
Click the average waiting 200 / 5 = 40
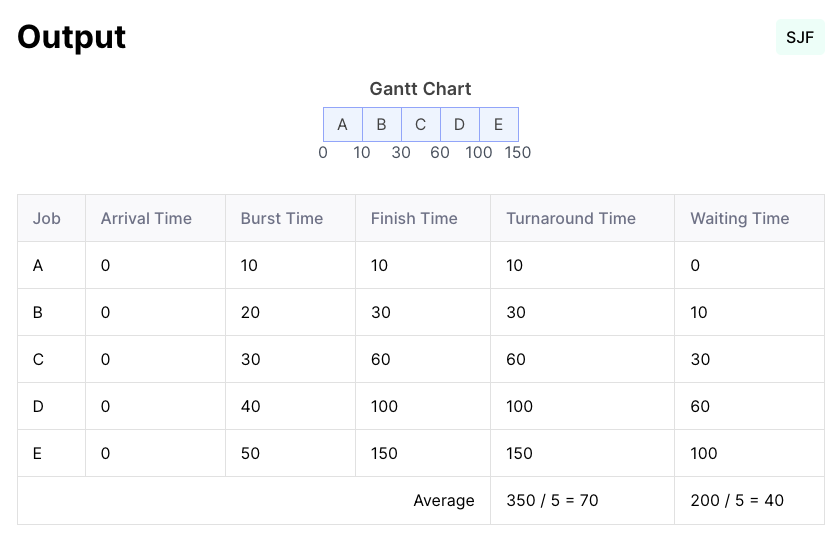pyautogui.click(x=737, y=500)
